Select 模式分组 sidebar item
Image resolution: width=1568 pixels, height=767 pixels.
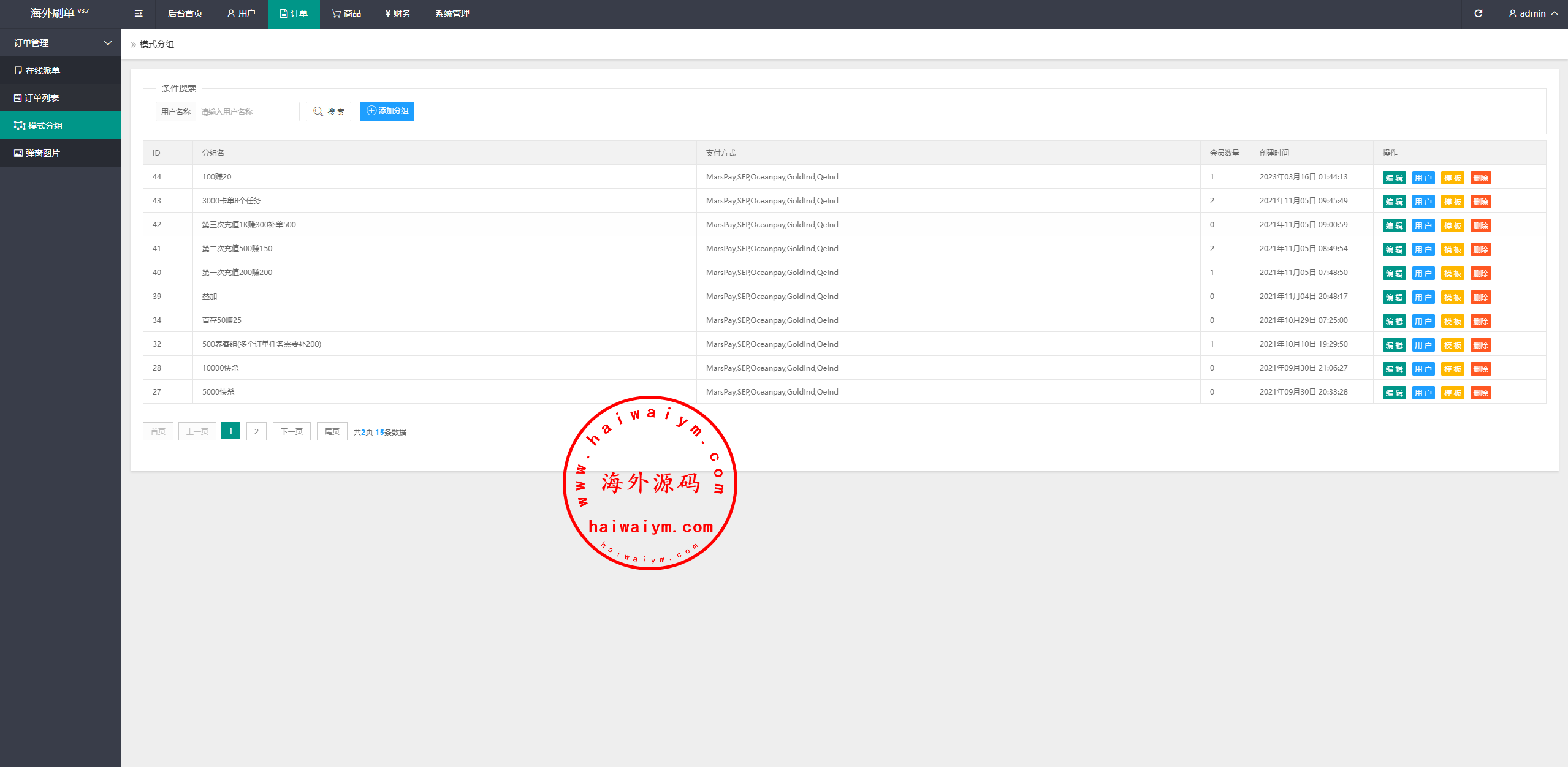click(x=45, y=126)
